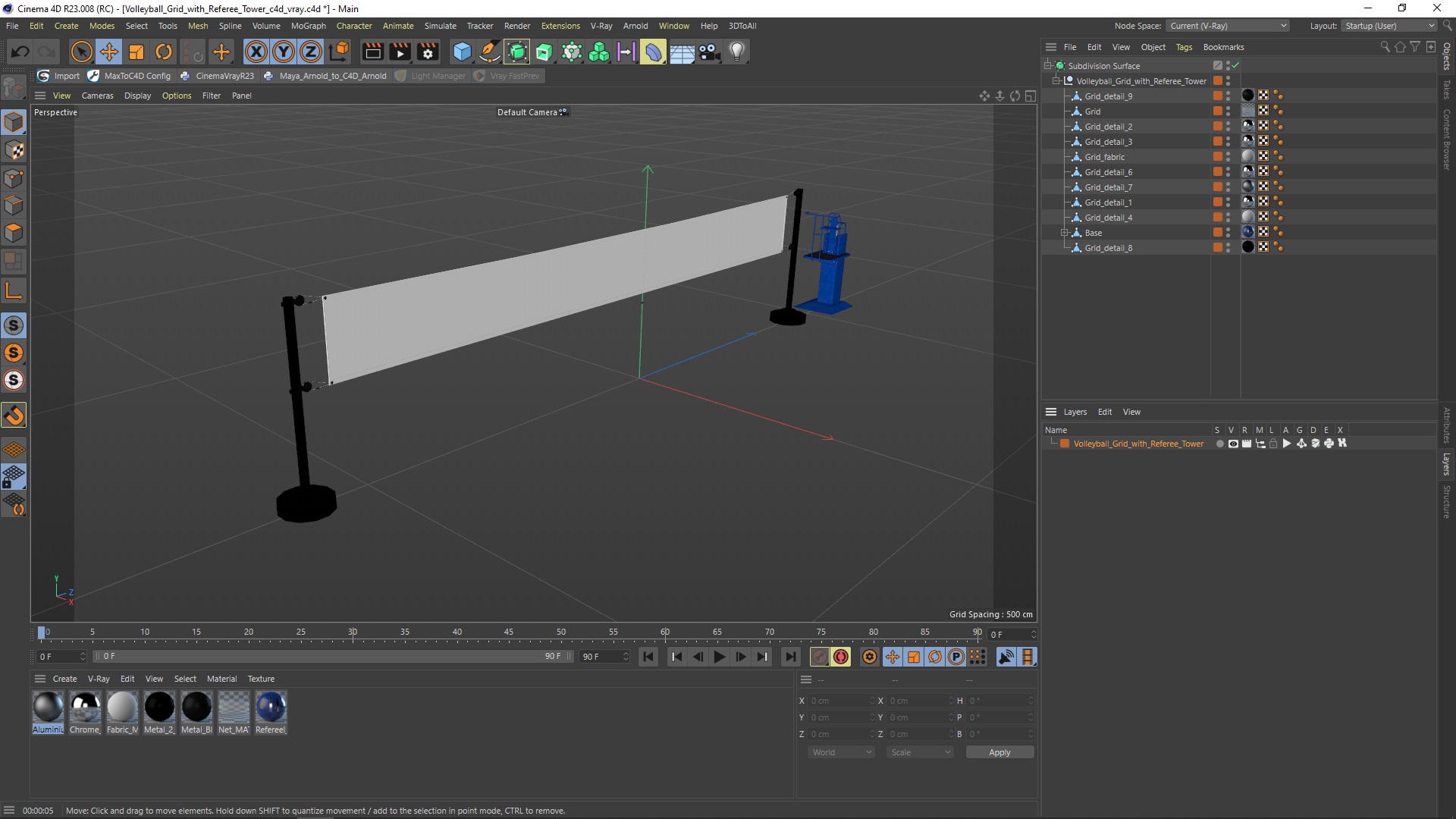
Task: Select the Rotate tool in toolbar
Action: pos(164,52)
